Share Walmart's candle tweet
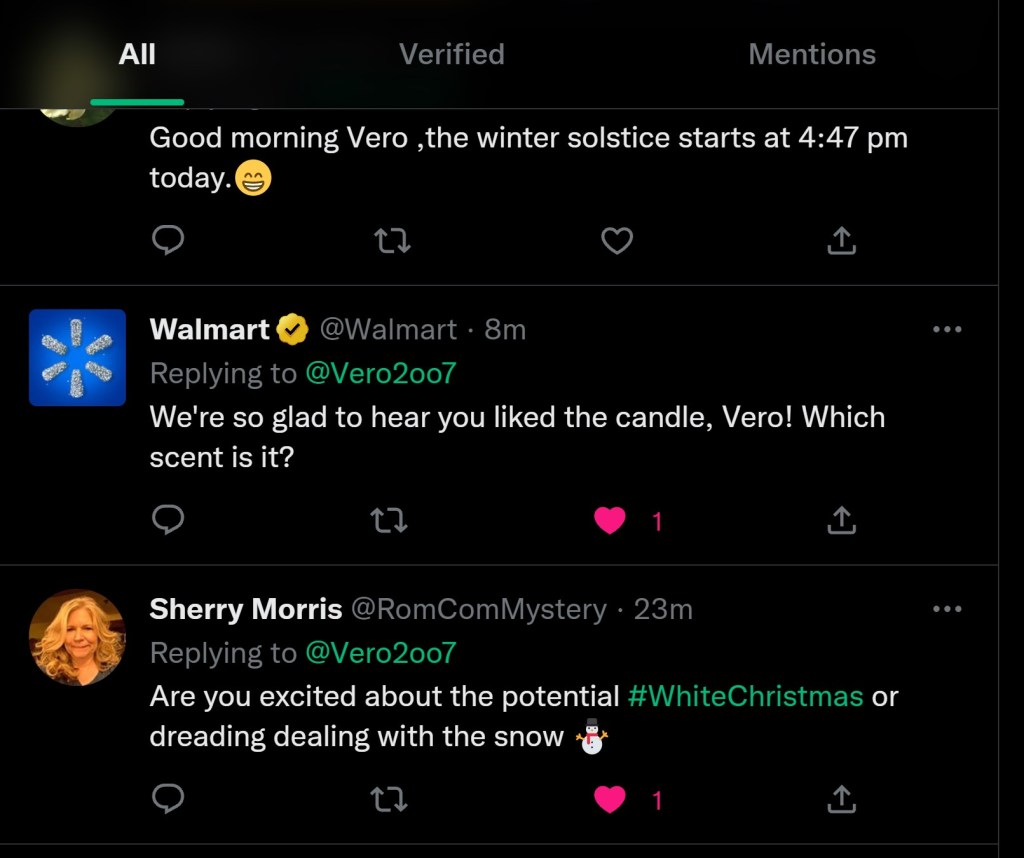The width and height of the screenshot is (1024, 858). [842, 520]
